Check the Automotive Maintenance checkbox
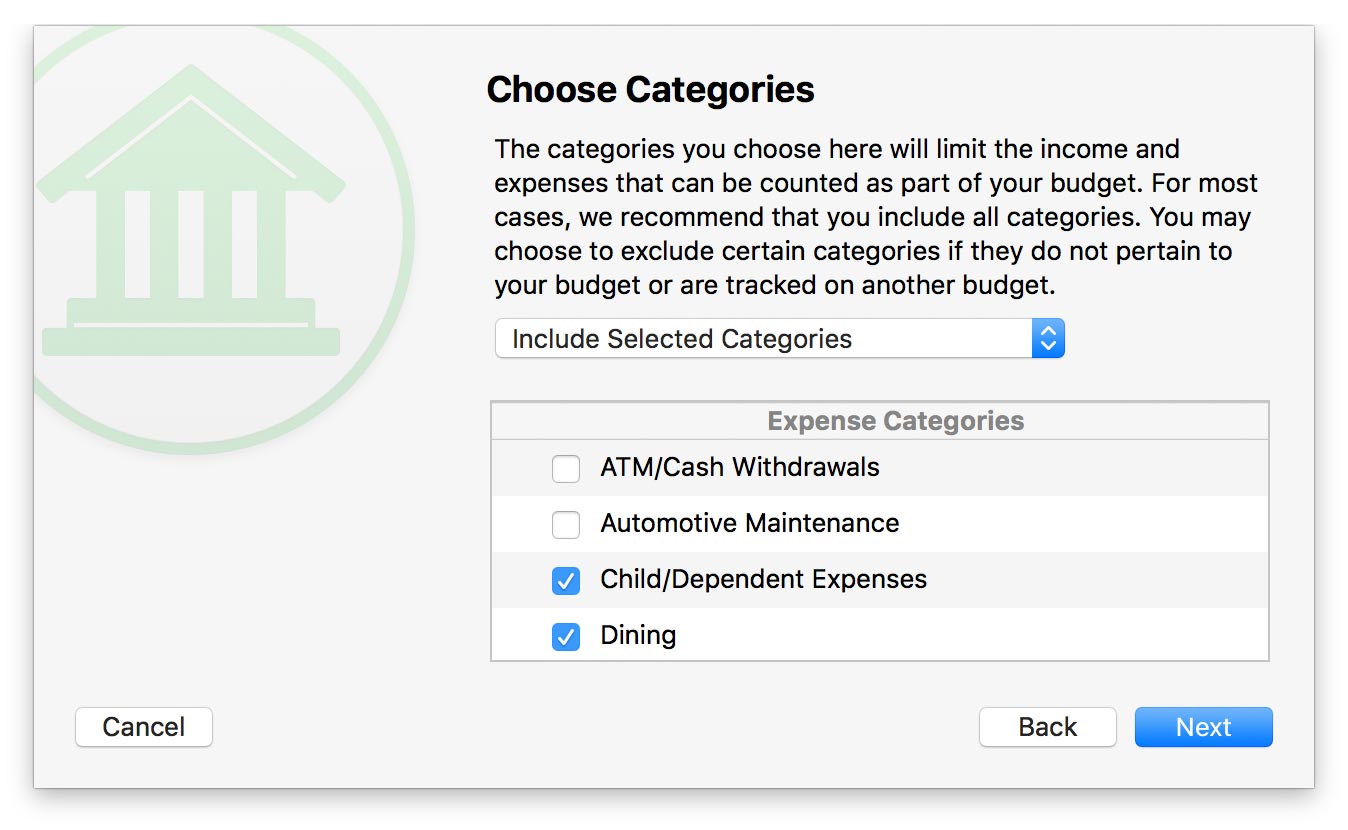This screenshot has height=830, width=1348. [x=566, y=524]
